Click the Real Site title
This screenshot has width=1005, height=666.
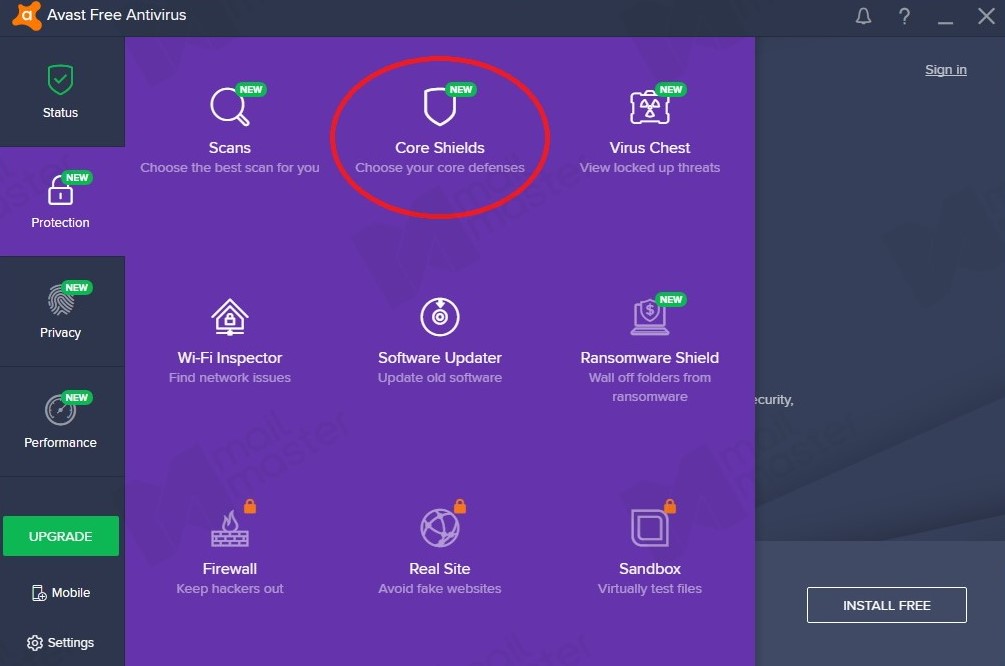(440, 569)
